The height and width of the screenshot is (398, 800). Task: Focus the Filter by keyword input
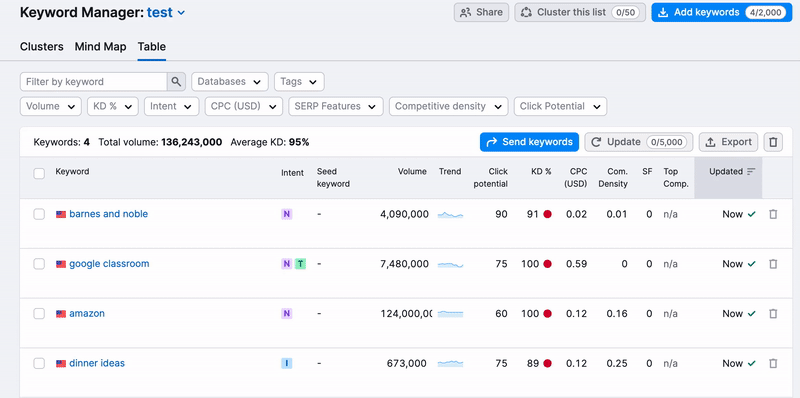pyautogui.click(x=93, y=82)
